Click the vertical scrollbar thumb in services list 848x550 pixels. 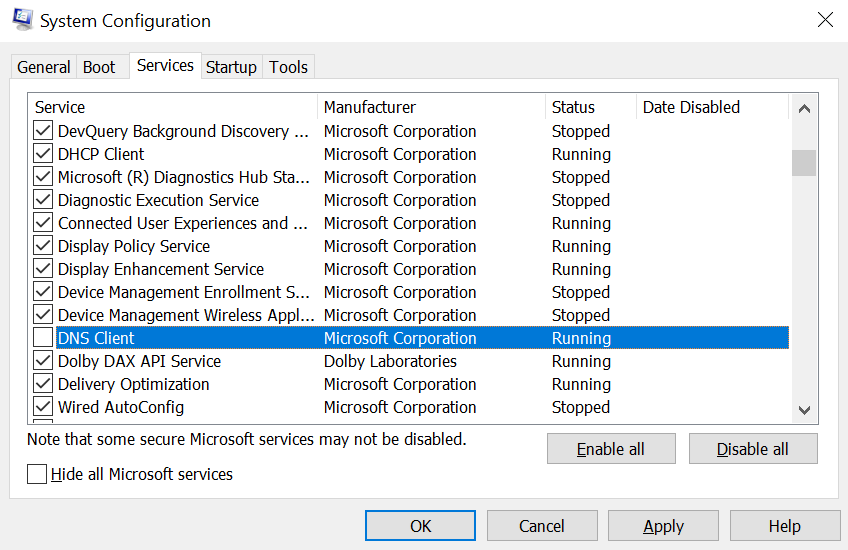coord(804,162)
